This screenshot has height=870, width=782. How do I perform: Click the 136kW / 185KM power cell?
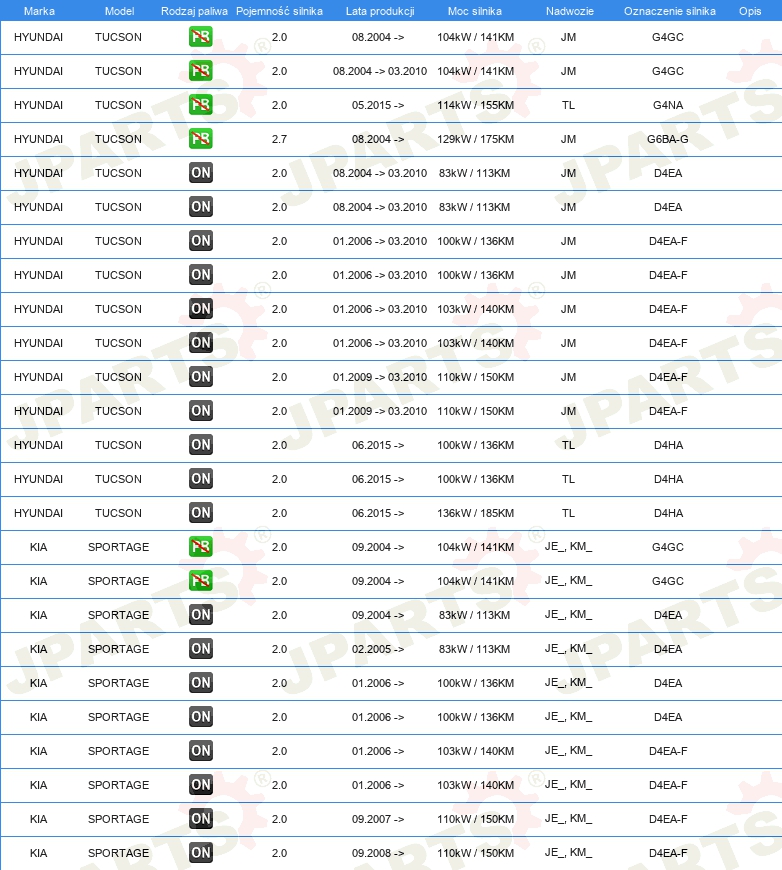point(476,513)
